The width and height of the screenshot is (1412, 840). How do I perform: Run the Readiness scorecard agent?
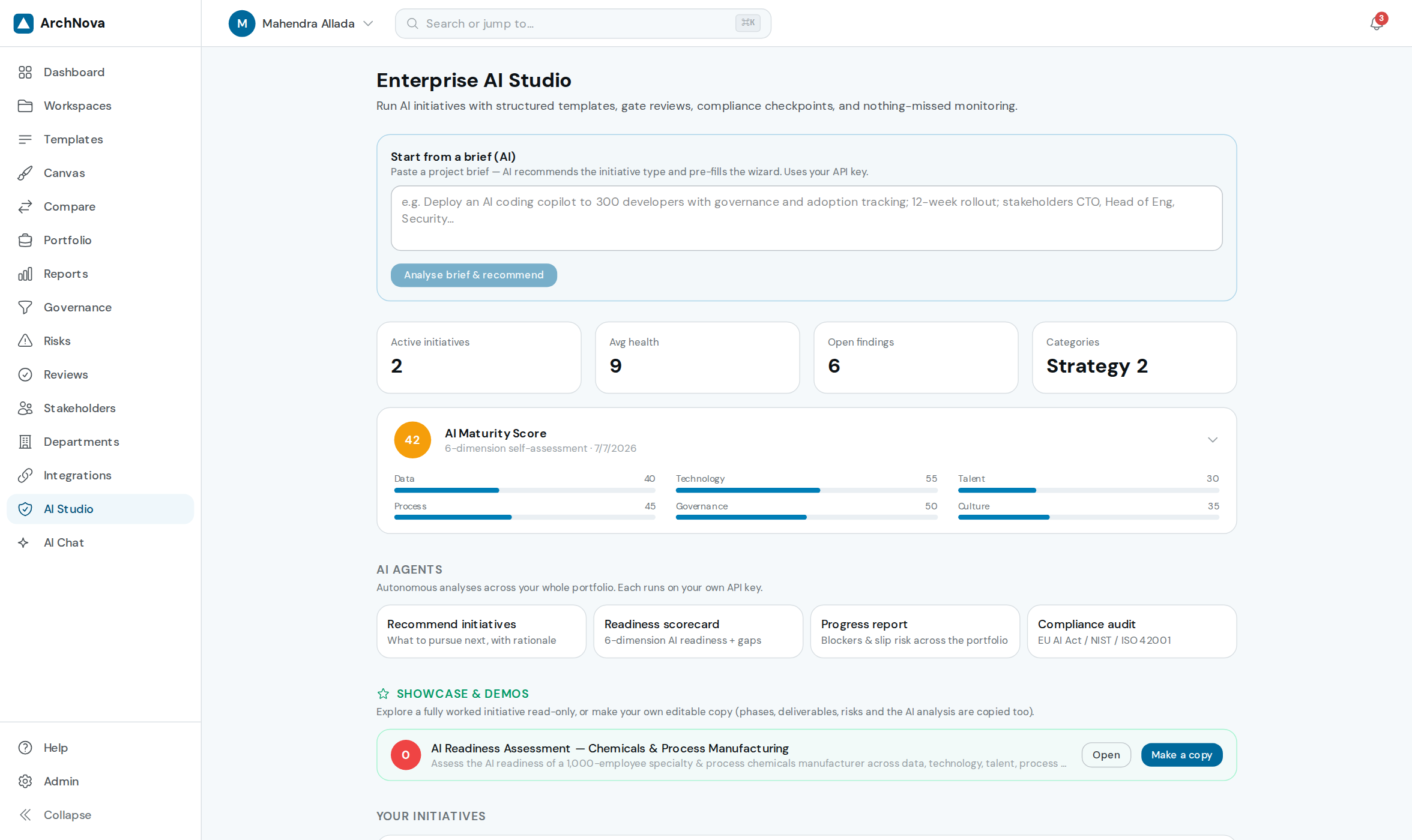tap(698, 631)
